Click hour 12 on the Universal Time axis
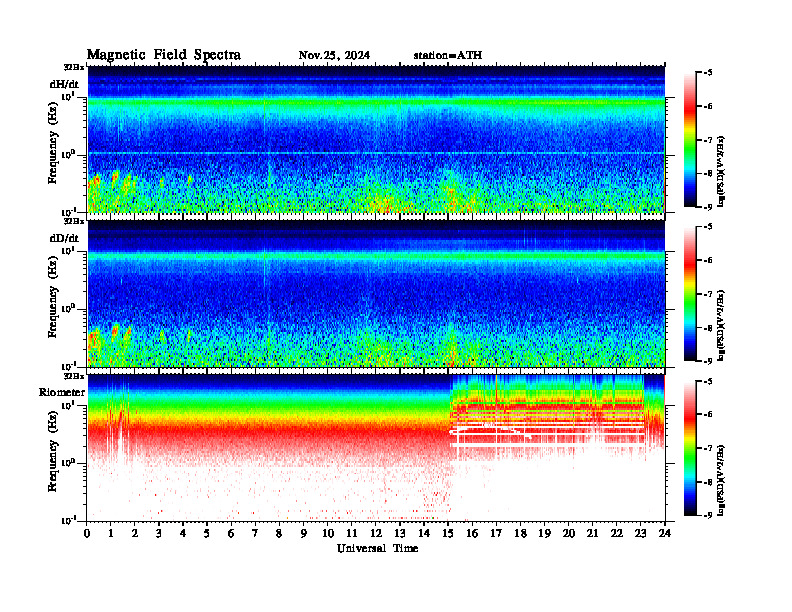The width and height of the screenshot is (792, 612). (376, 534)
